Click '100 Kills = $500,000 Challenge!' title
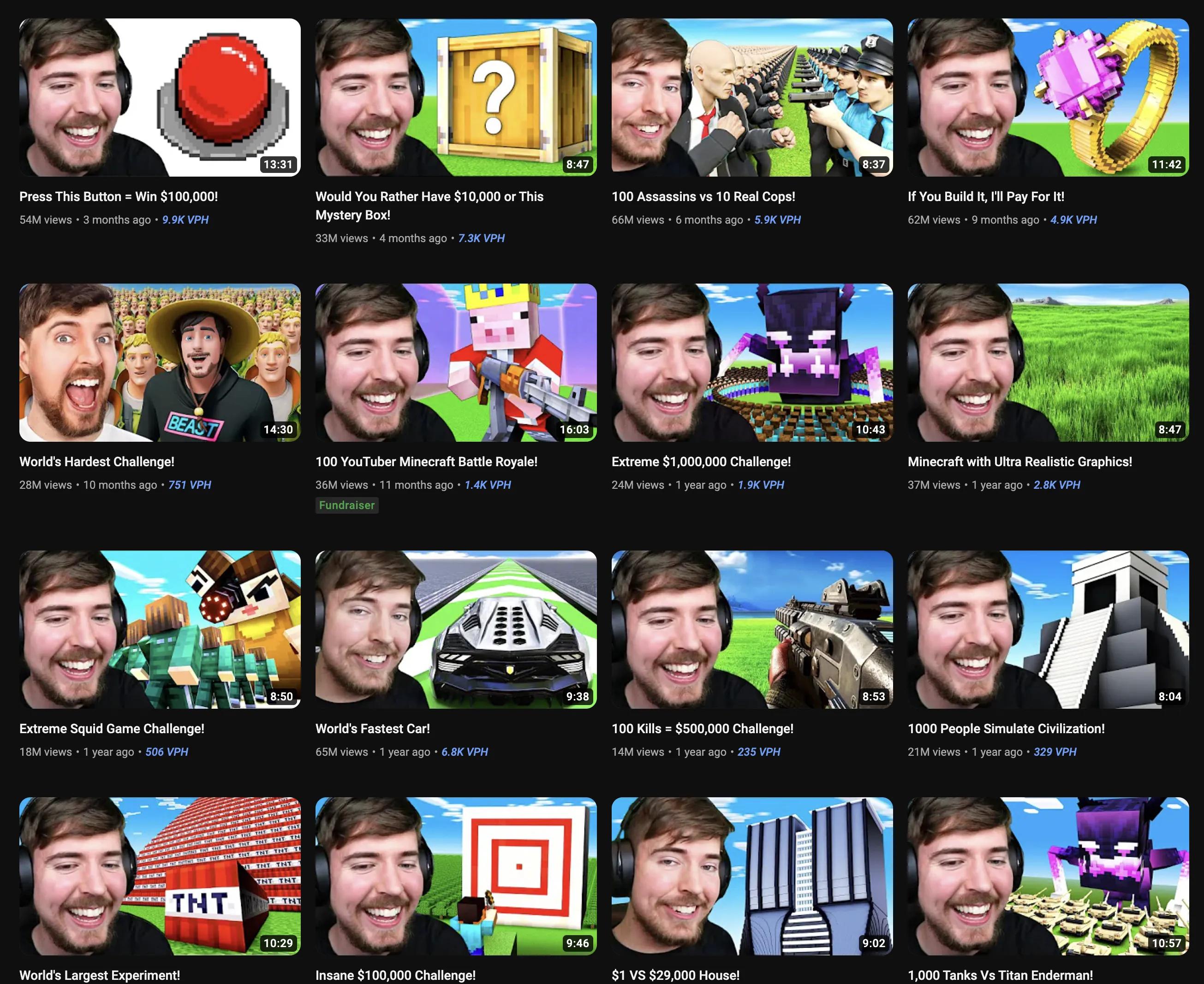The image size is (1204, 984). pos(702,729)
